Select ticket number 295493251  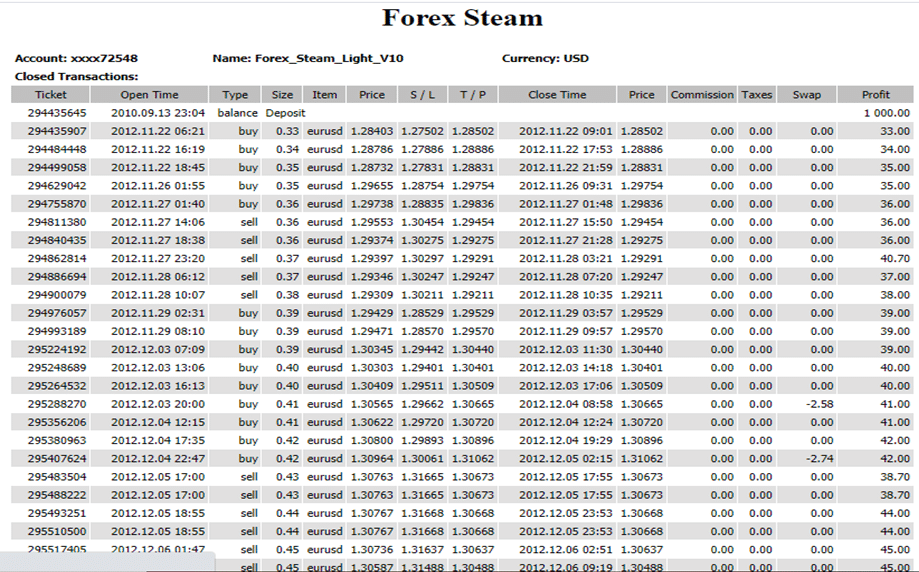pyautogui.click(x=57, y=512)
